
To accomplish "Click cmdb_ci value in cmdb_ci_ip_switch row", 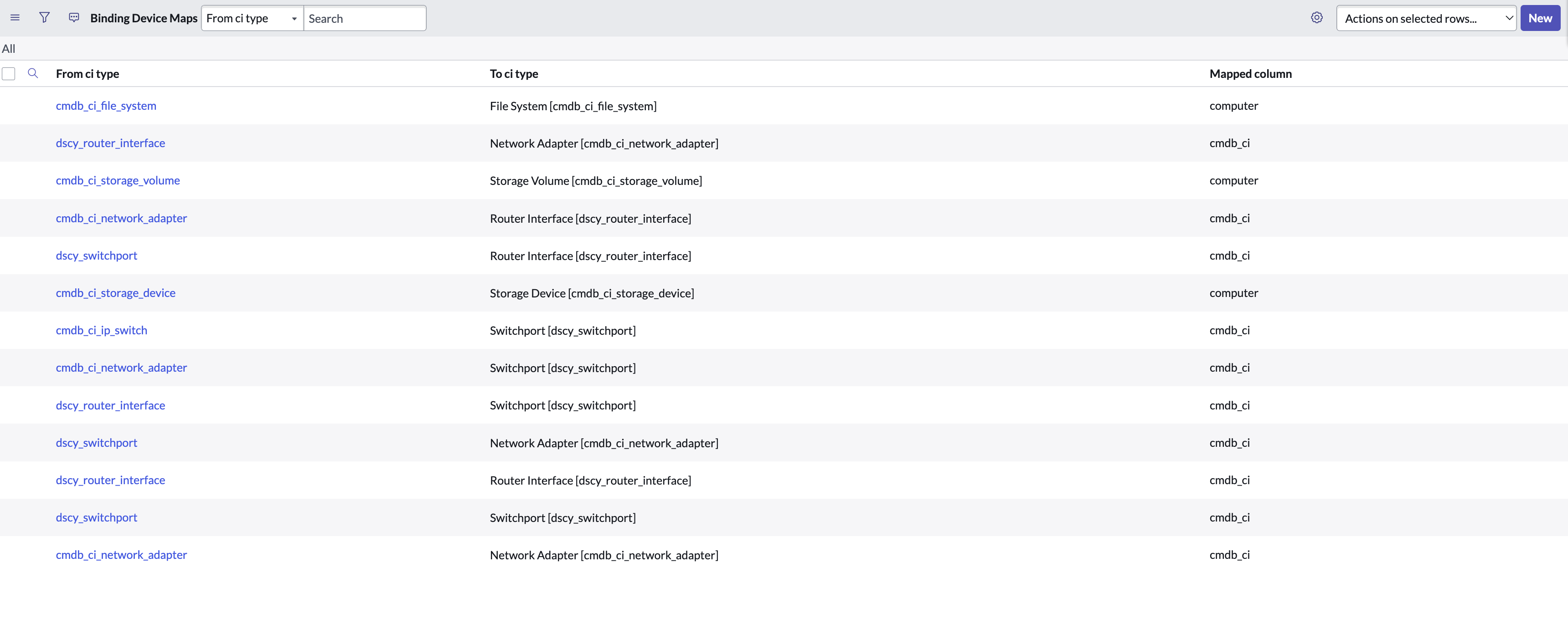I will (x=1230, y=330).
